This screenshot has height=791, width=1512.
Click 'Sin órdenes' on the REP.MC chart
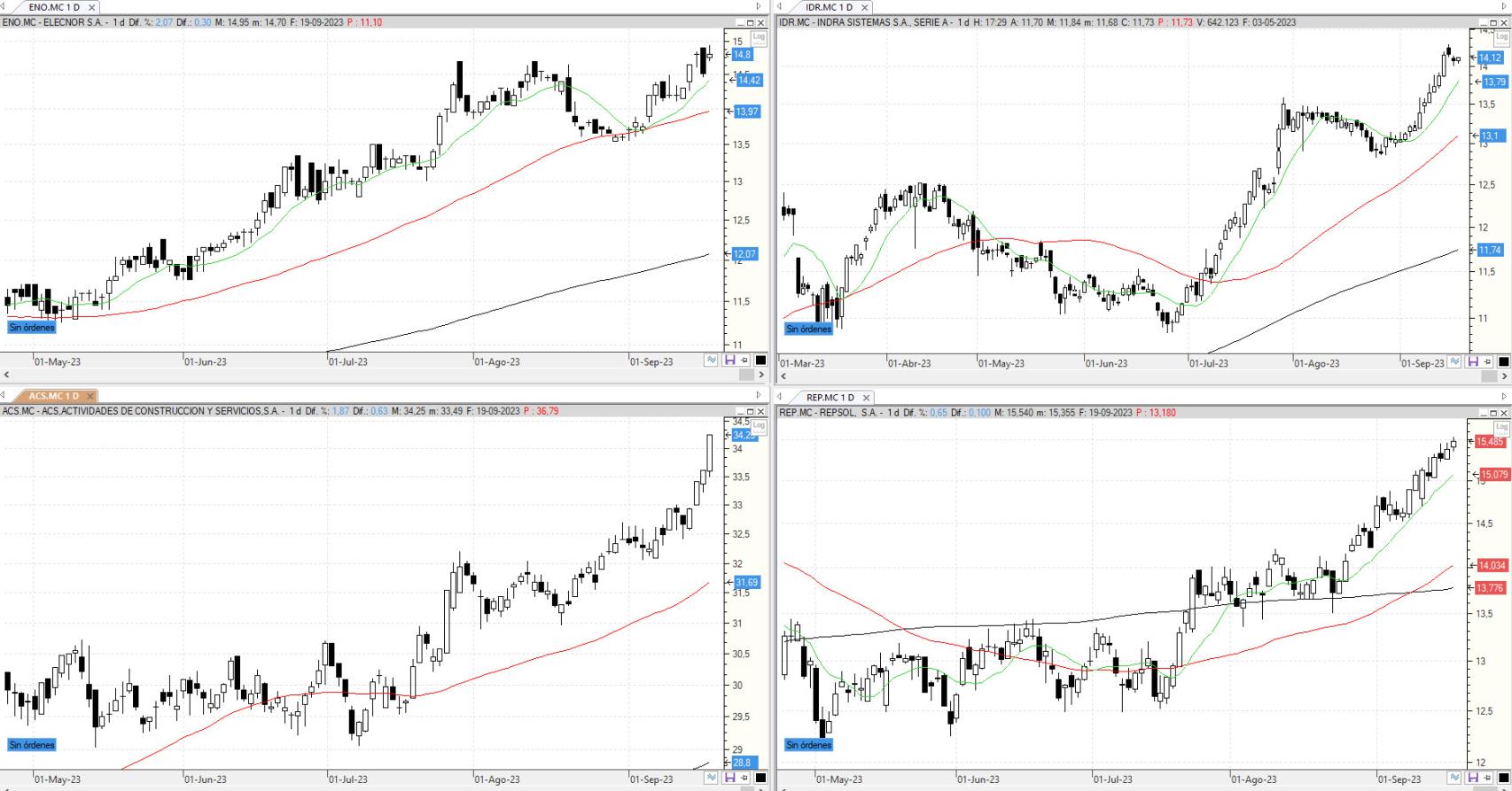809,745
